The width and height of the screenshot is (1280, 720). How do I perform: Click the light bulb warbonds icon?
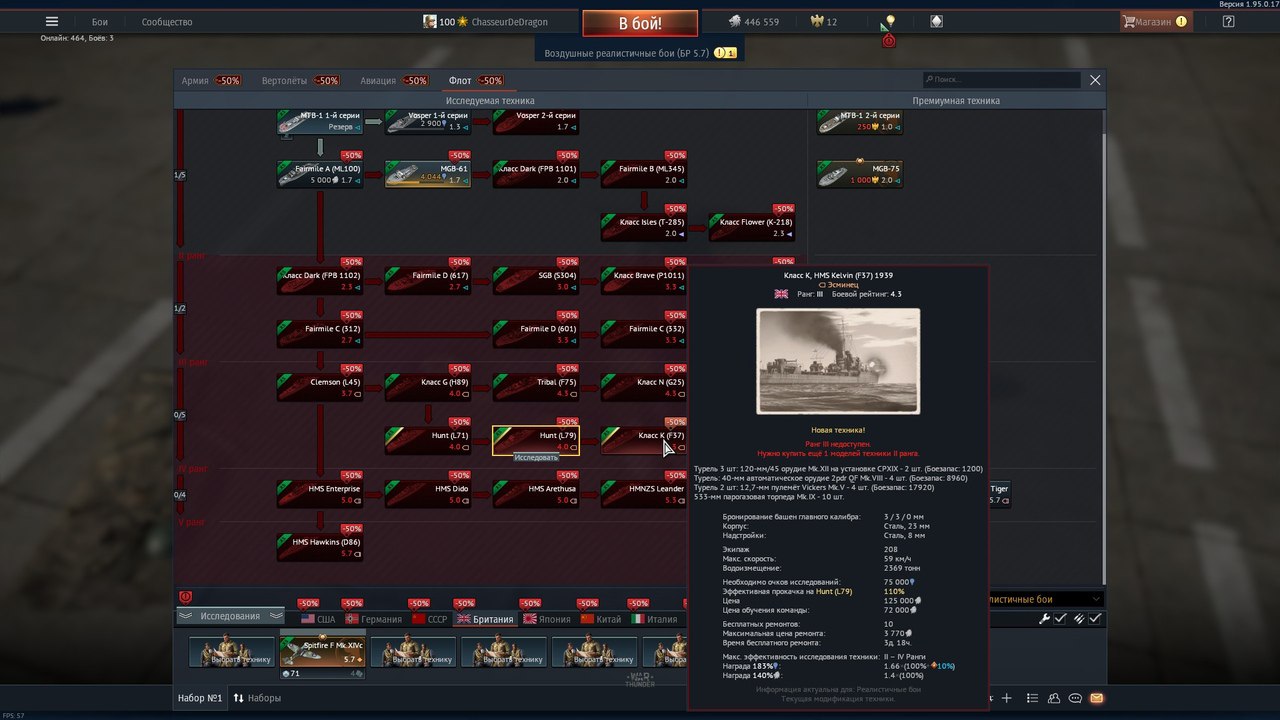pyautogui.click(x=888, y=21)
